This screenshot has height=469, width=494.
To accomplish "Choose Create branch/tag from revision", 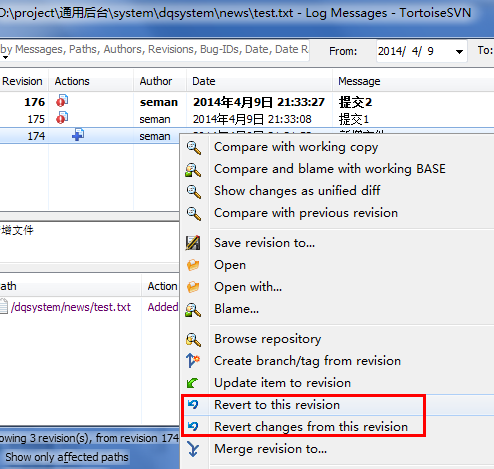I will (307, 361).
